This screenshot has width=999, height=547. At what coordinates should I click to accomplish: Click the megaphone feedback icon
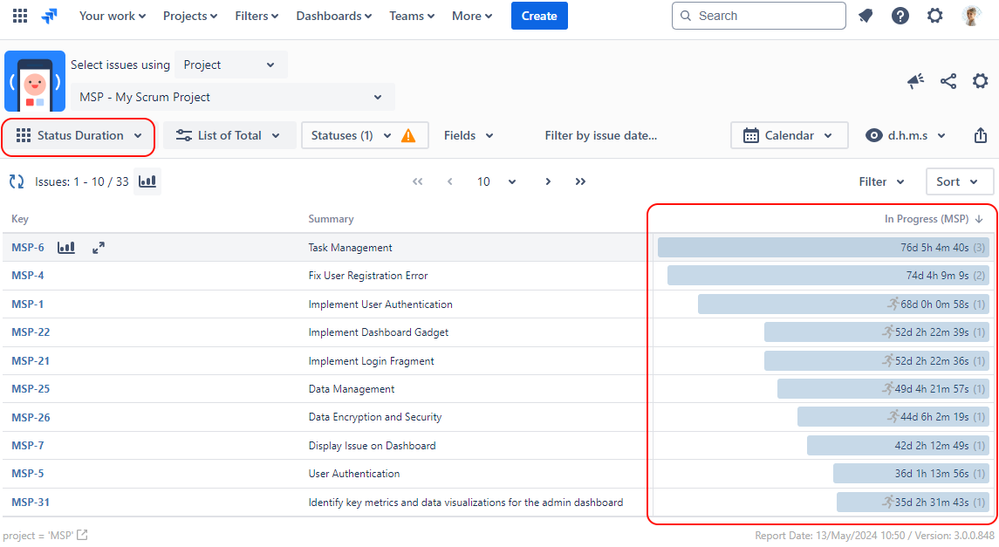click(916, 81)
